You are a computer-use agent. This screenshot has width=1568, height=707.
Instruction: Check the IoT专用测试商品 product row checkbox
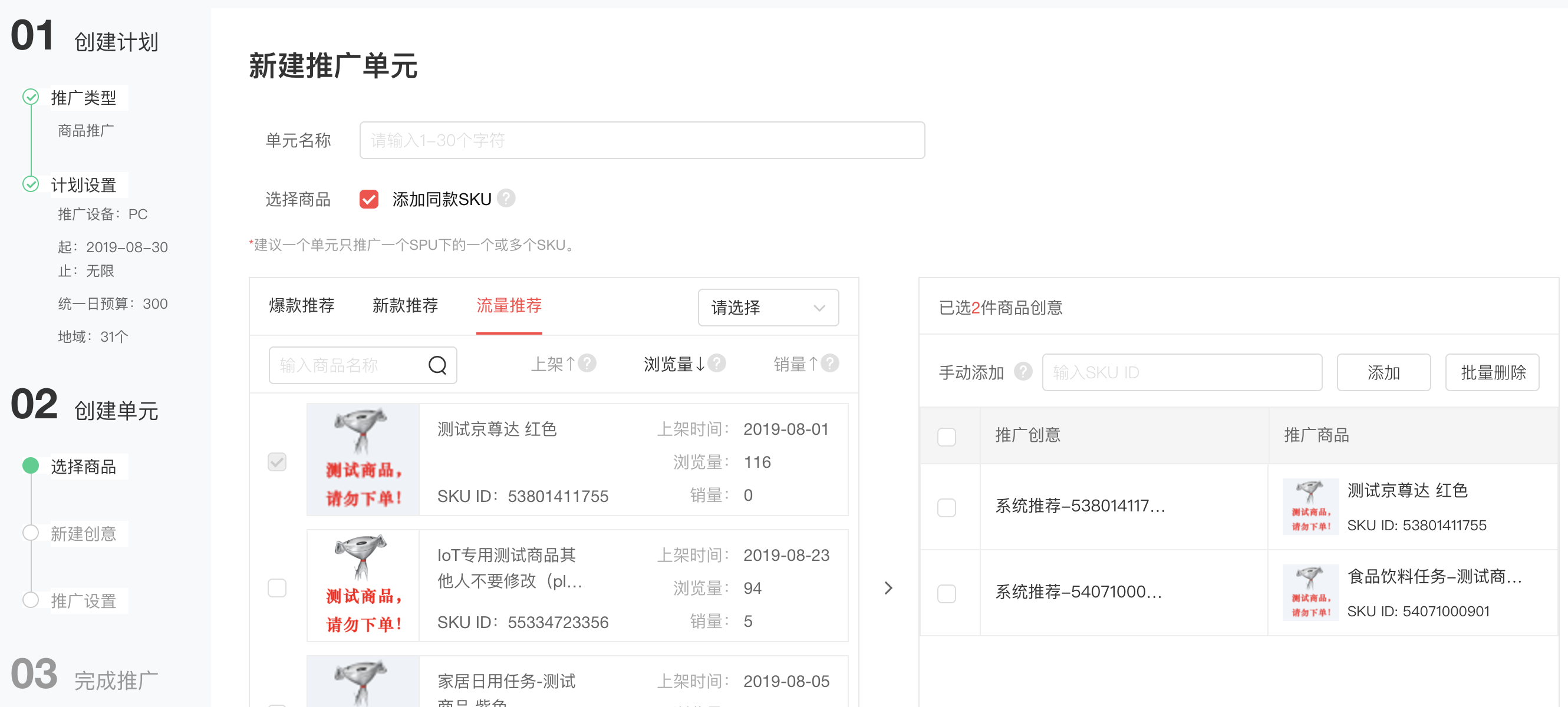[277, 588]
